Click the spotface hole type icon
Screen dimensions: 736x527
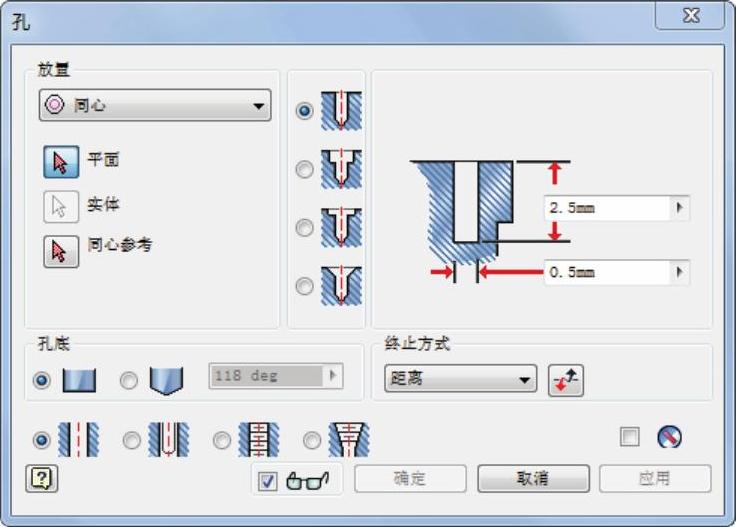tap(341, 228)
